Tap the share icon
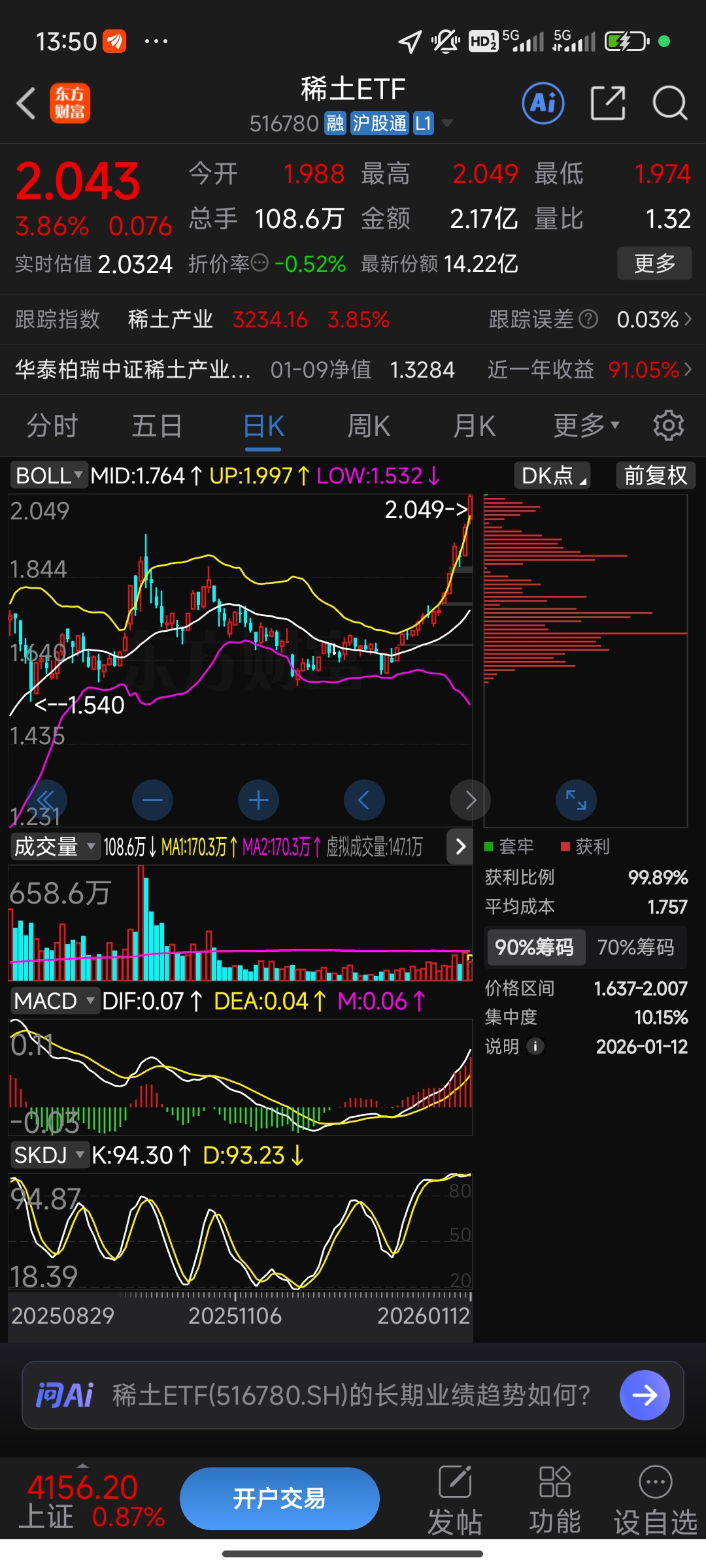This screenshot has height=1568, width=706. [608, 103]
